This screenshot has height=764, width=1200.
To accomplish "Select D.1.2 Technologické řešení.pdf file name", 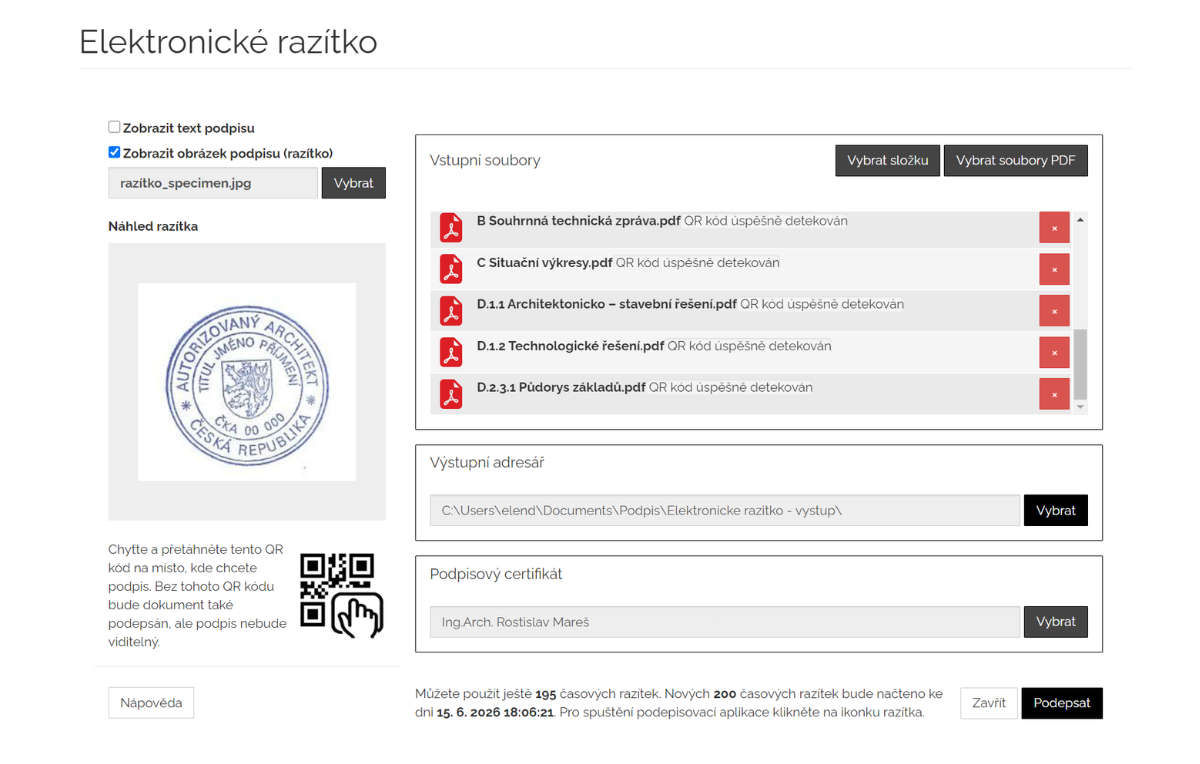I will pos(570,346).
